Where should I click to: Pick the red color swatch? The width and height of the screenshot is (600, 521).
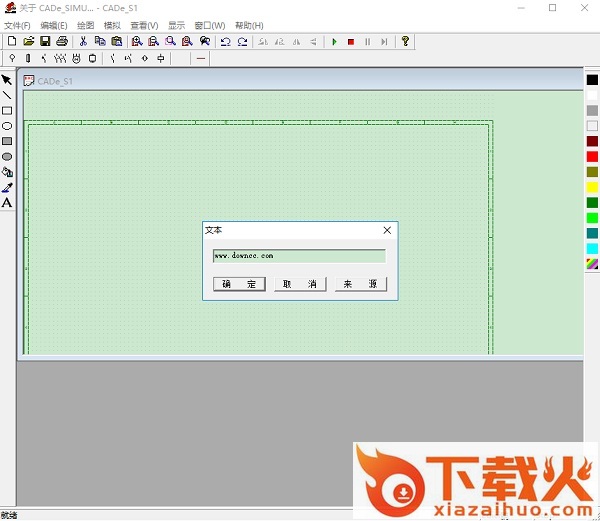click(x=592, y=156)
